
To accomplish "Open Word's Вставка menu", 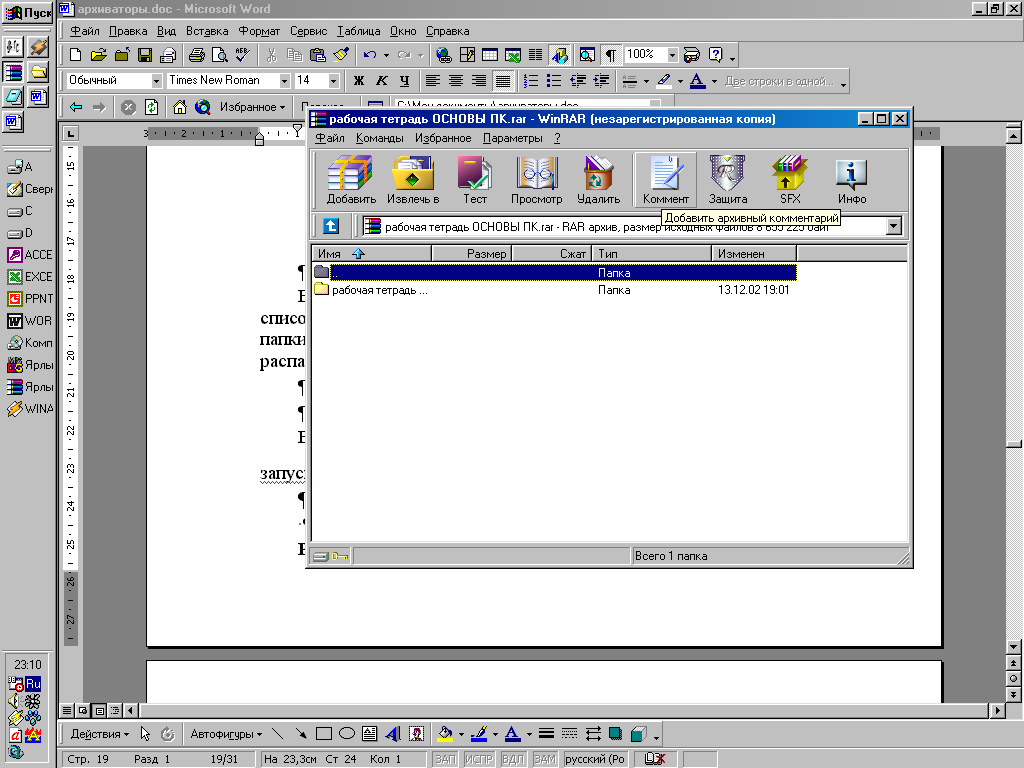I will tap(207, 31).
